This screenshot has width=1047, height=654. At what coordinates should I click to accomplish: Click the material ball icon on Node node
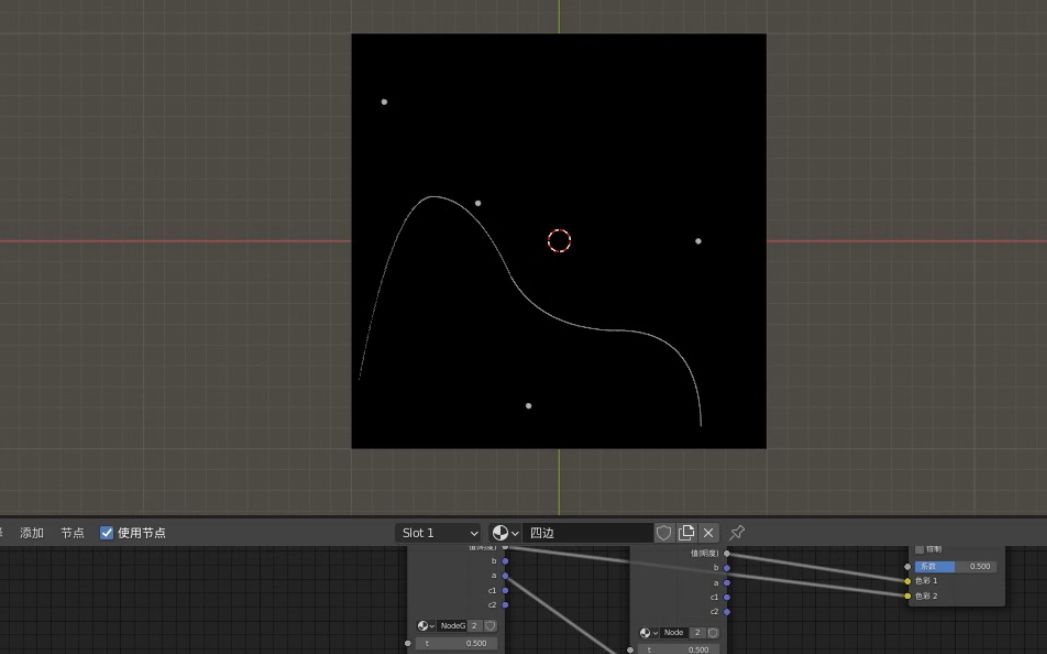pyautogui.click(x=645, y=632)
